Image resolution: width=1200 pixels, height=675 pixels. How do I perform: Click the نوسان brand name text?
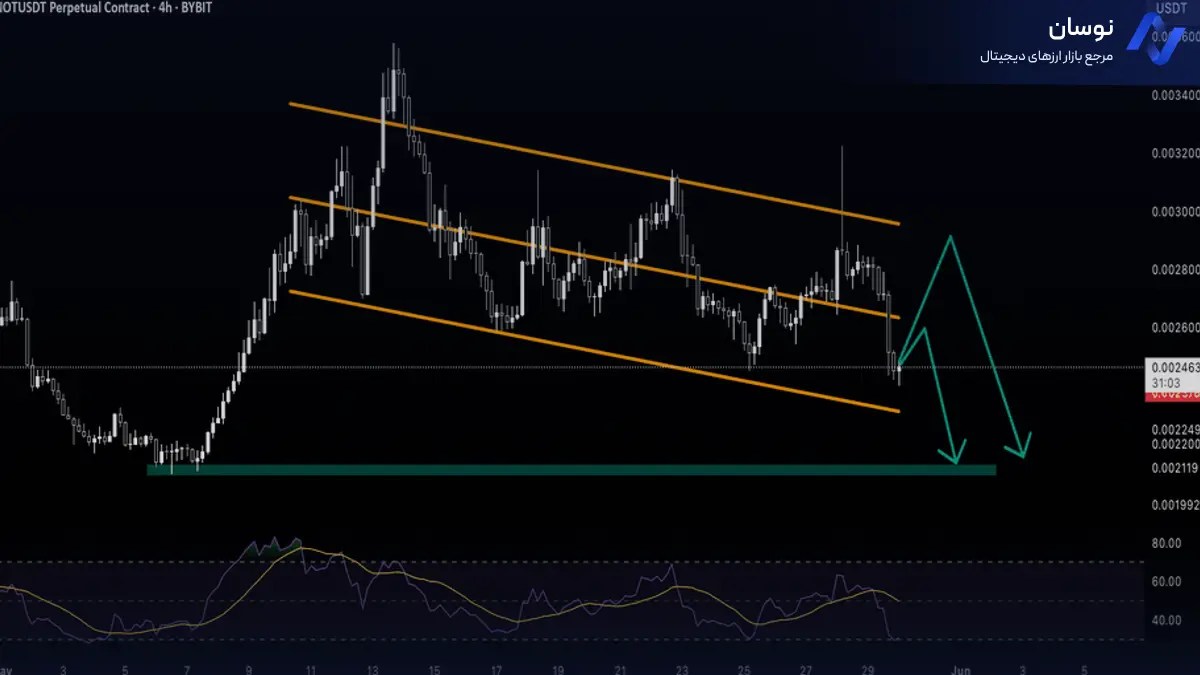[1080, 27]
